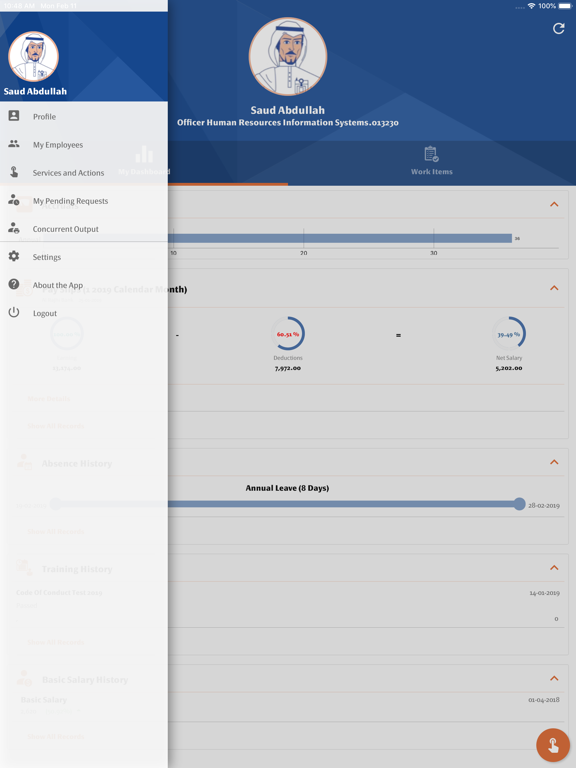Image resolution: width=576 pixels, height=768 pixels.
Task: Select Logout menu item
Action: (x=84, y=312)
